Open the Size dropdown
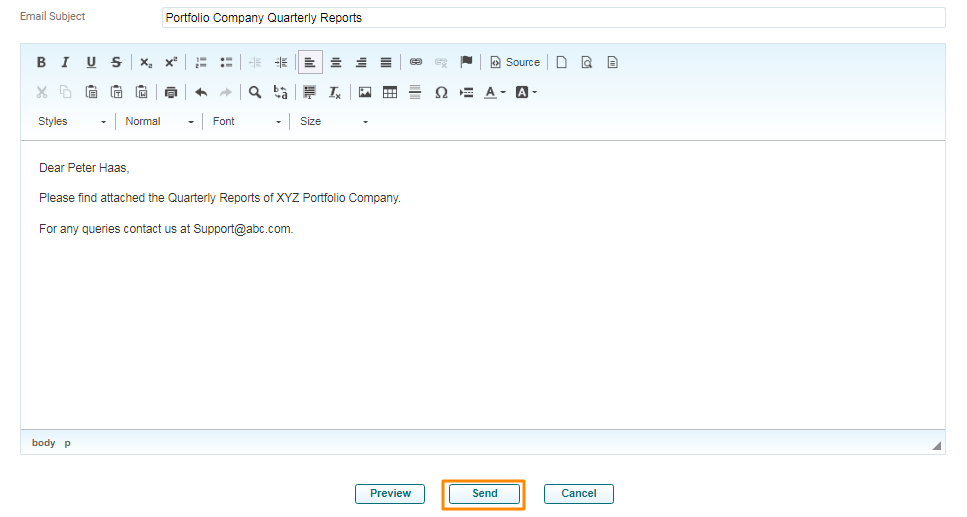Screen dimensions: 967x517 (334, 121)
